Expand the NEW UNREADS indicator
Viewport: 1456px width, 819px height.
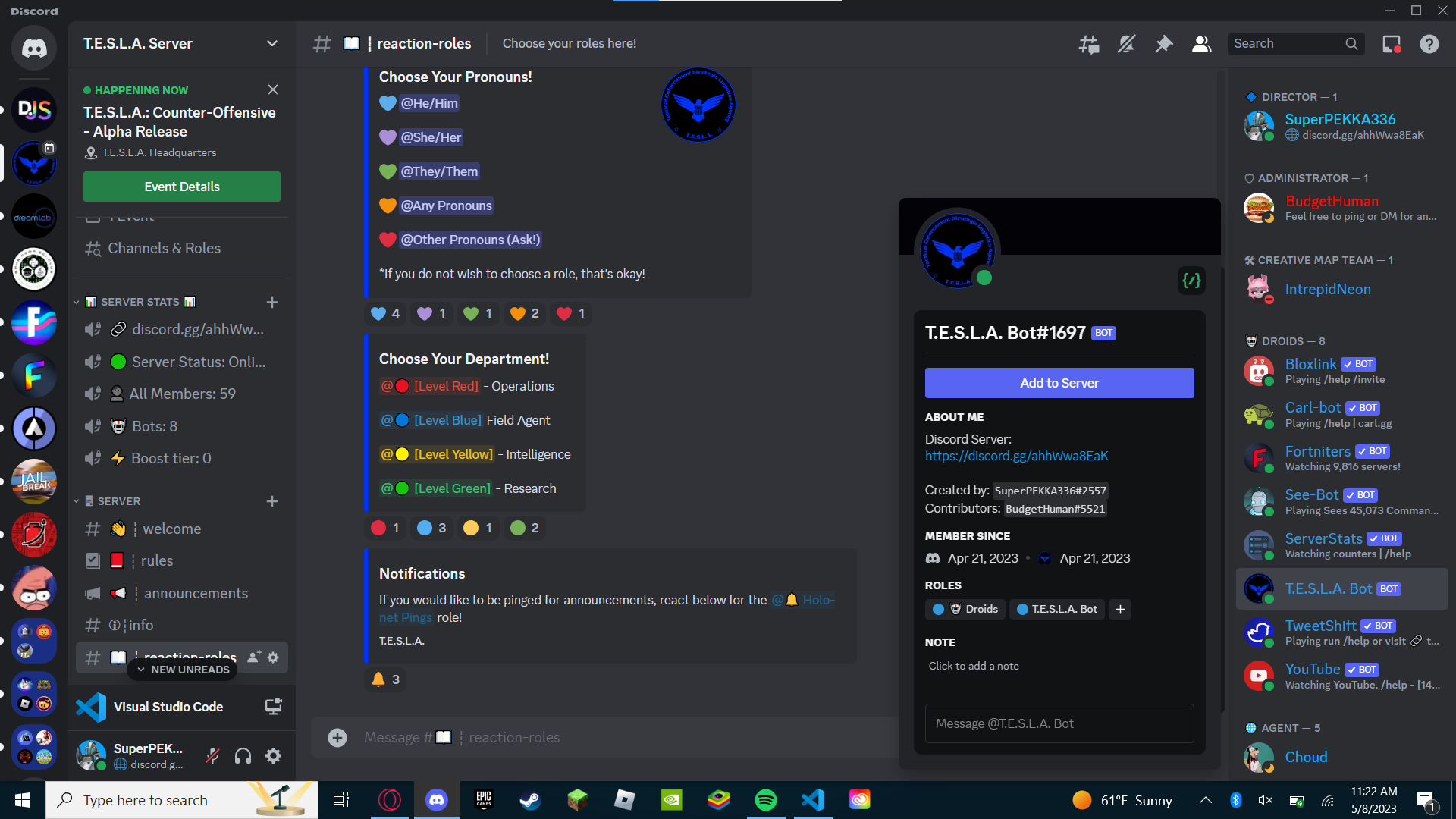pyautogui.click(x=182, y=670)
